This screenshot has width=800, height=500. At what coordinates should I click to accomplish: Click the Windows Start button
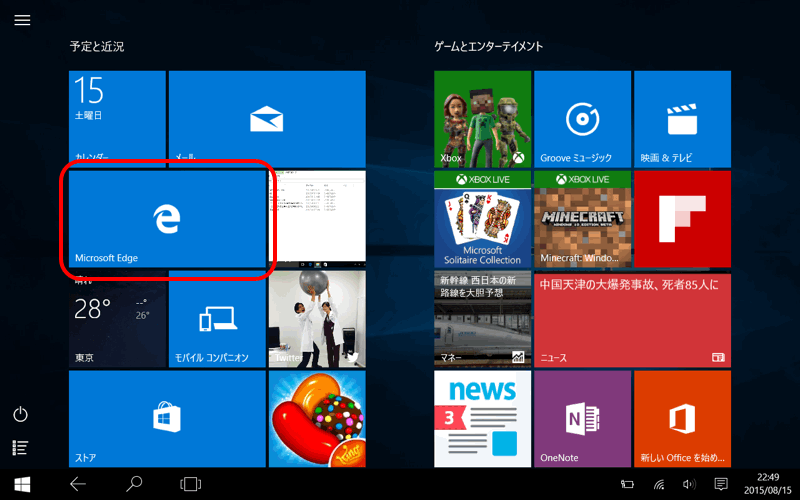click(22, 484)
